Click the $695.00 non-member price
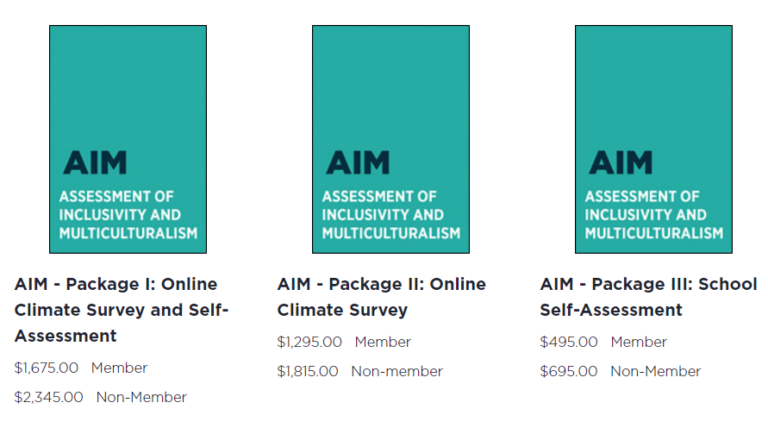The image size is (768, 428). point(569,371)
